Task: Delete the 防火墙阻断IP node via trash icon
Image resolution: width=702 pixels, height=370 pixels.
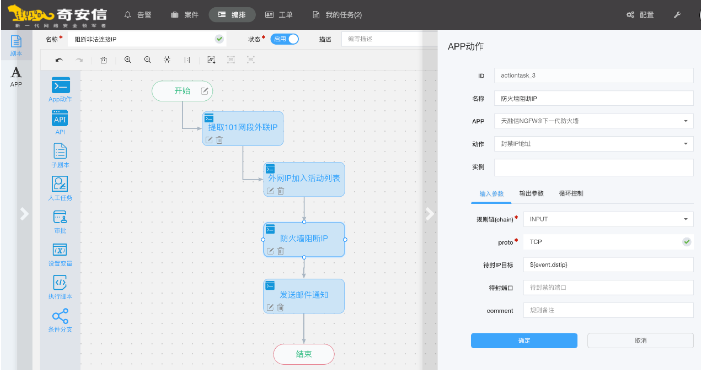Action: pyautogui.click(x=281, y=251)
